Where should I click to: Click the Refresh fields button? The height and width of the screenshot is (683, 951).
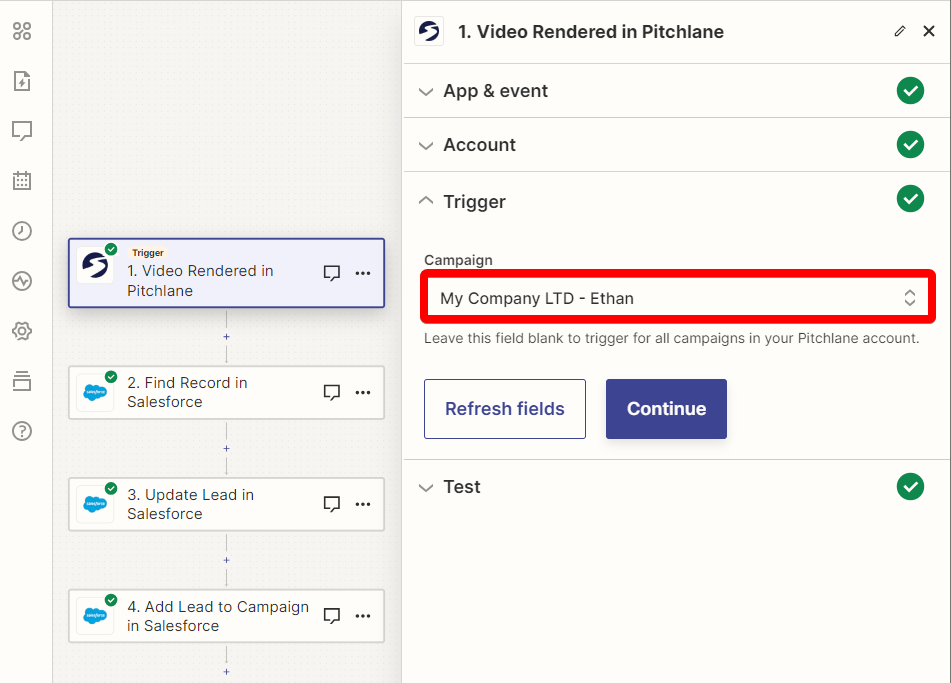(x=505, y=409)
